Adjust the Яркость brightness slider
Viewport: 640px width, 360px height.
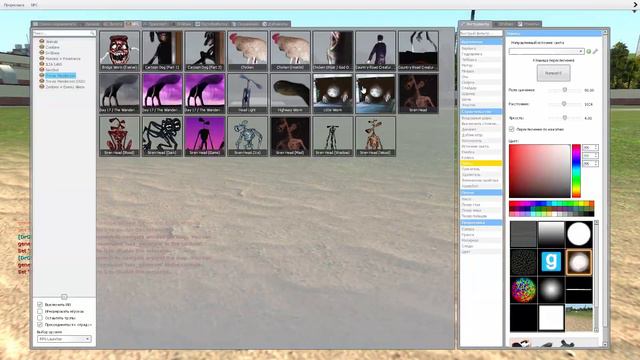click(565, 118)
